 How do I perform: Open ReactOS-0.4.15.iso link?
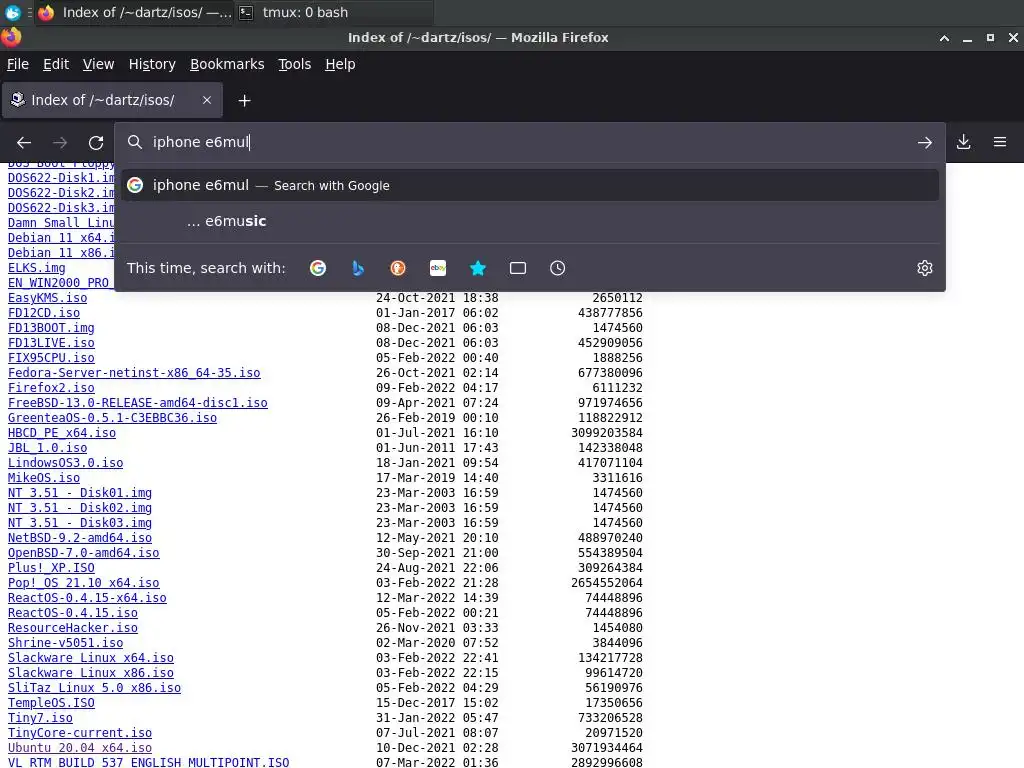(72, 613)
